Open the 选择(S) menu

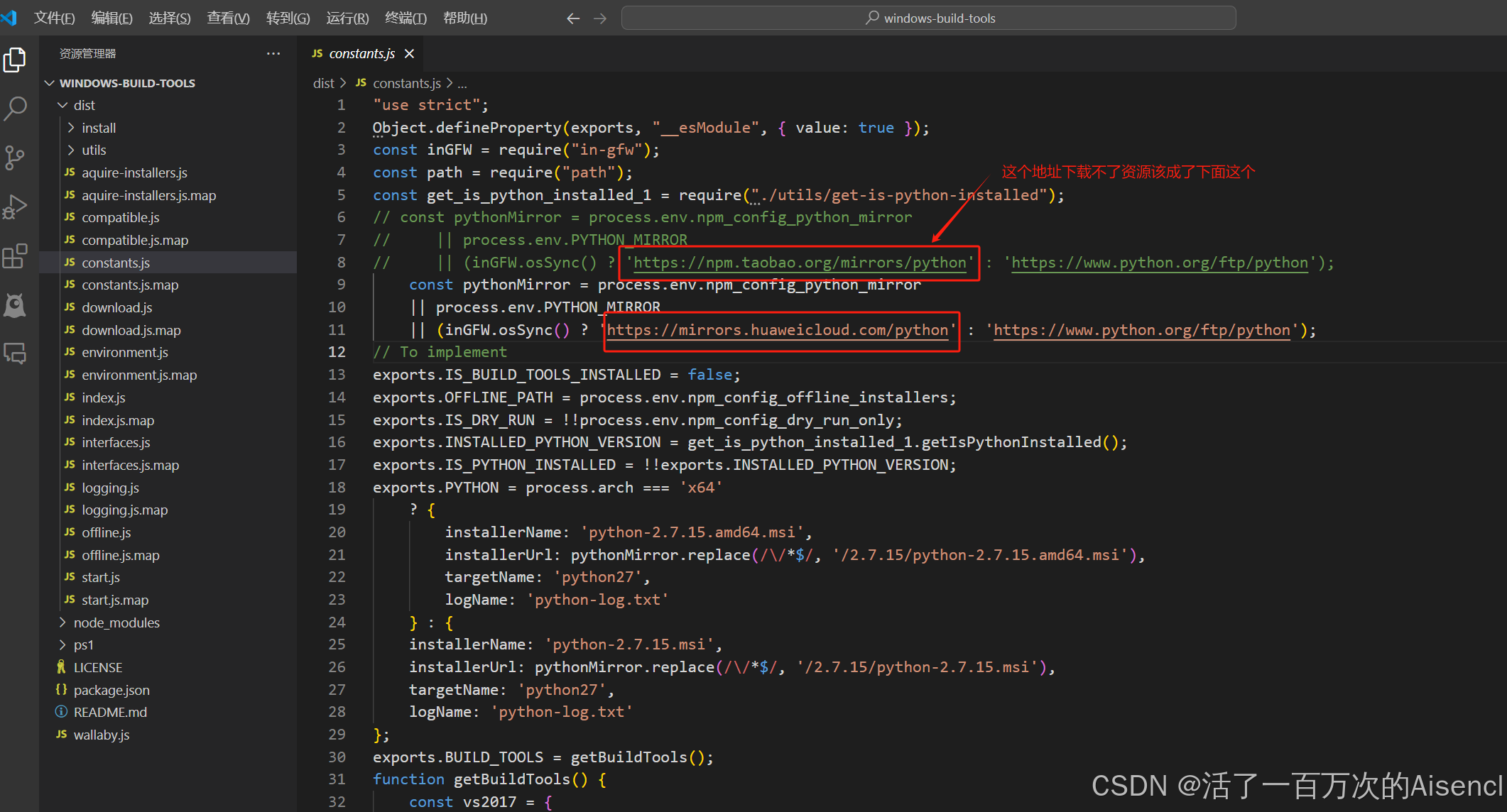(170, 18)
